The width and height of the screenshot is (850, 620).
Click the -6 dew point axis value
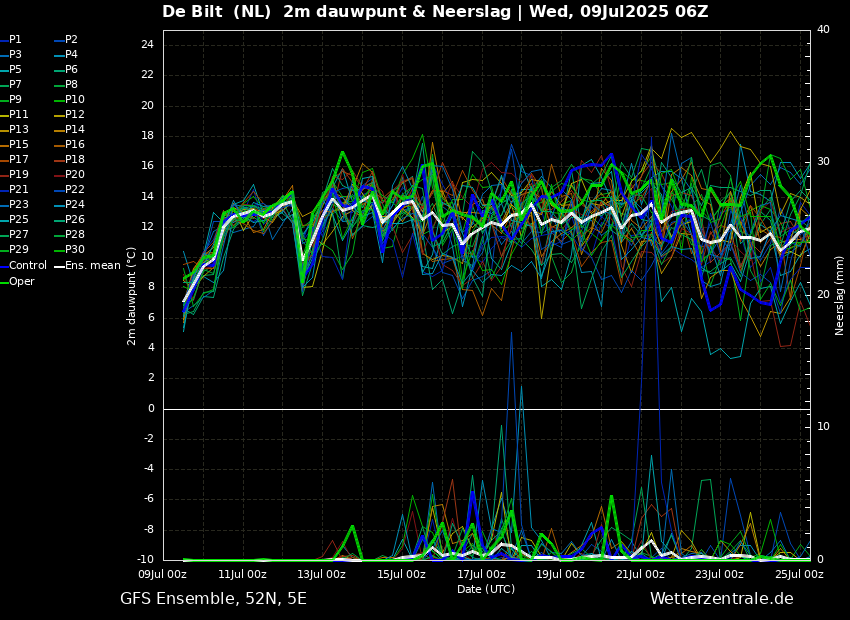(x=149, y=499)
